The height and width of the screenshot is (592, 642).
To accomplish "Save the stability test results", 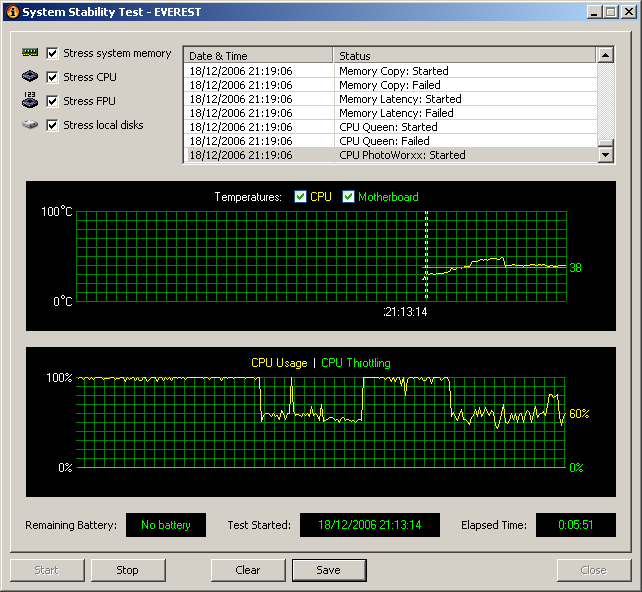I will pos(329,570).
